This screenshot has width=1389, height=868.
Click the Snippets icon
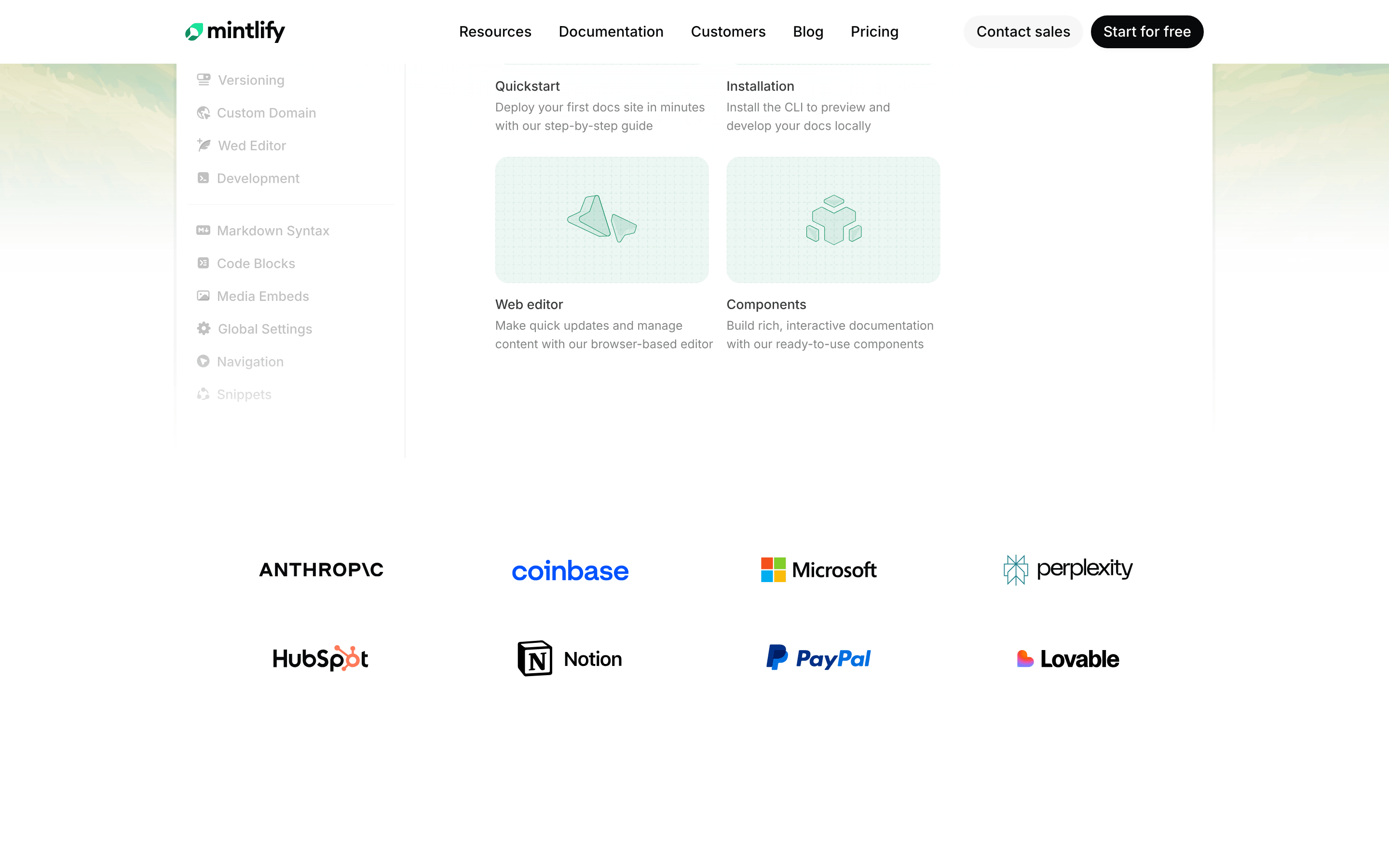203,394
